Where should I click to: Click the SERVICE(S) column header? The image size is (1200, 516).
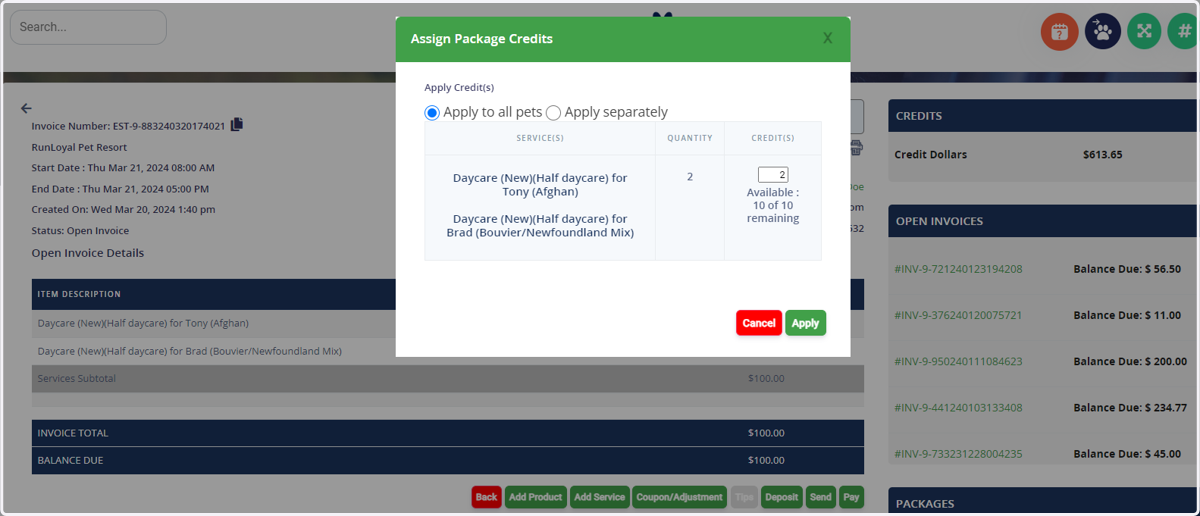(x=540, y=138)
